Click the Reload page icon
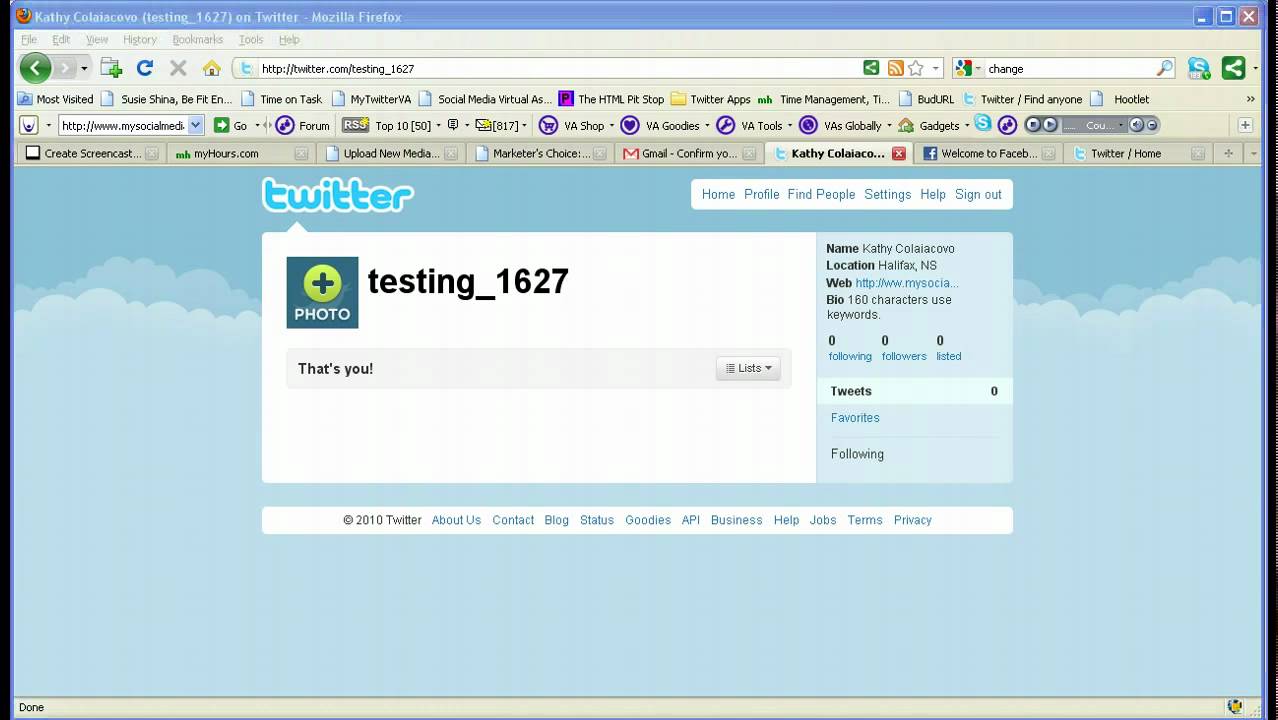Viewport: 1278px width, 720px height. [144, 68]
